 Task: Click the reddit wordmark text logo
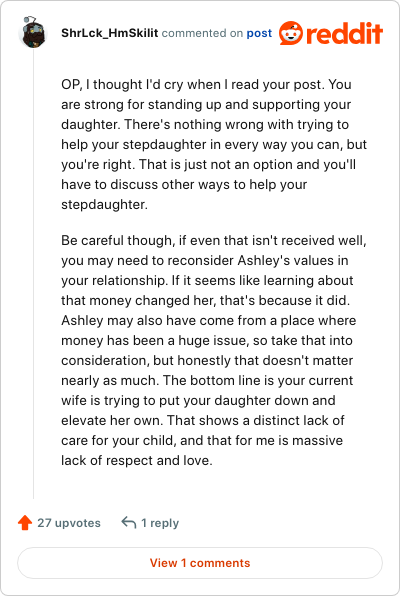344,33
